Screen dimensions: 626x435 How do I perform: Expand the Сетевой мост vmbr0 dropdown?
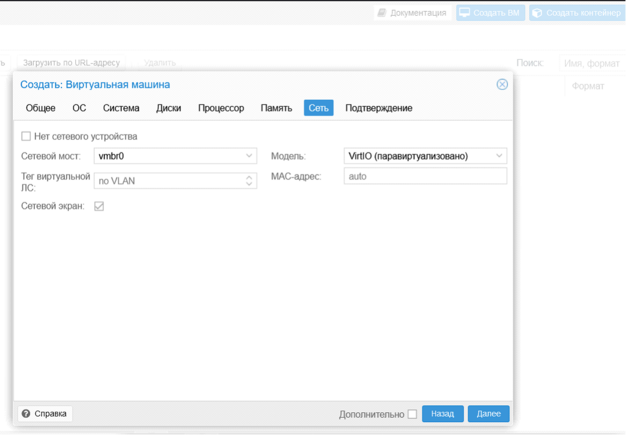click(x=249, y=156)
